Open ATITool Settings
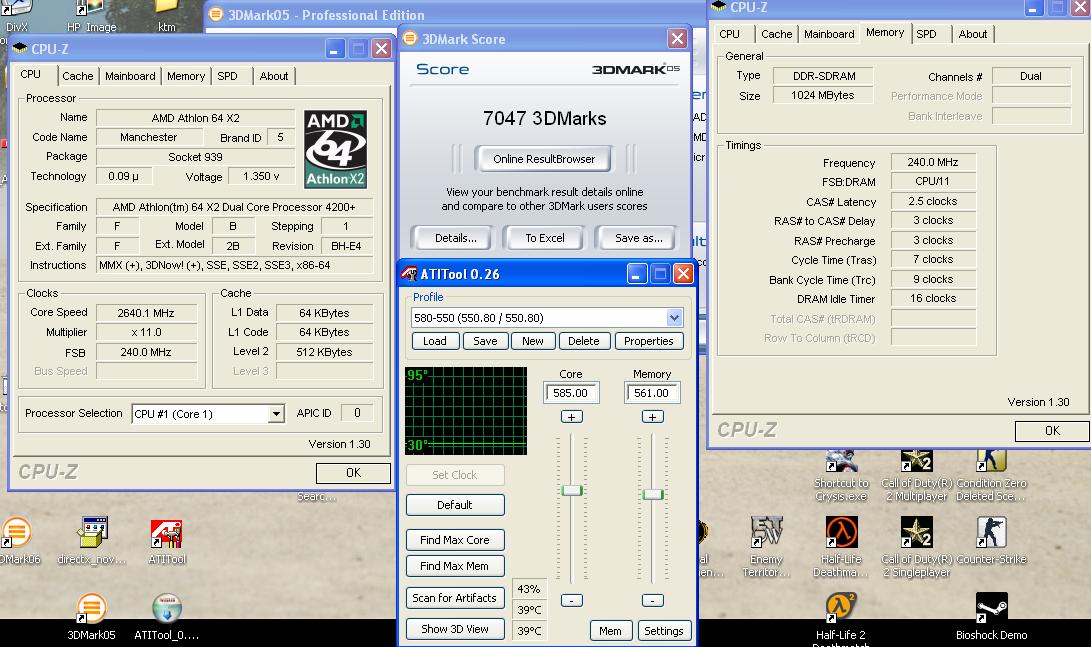 pos(664,631)
